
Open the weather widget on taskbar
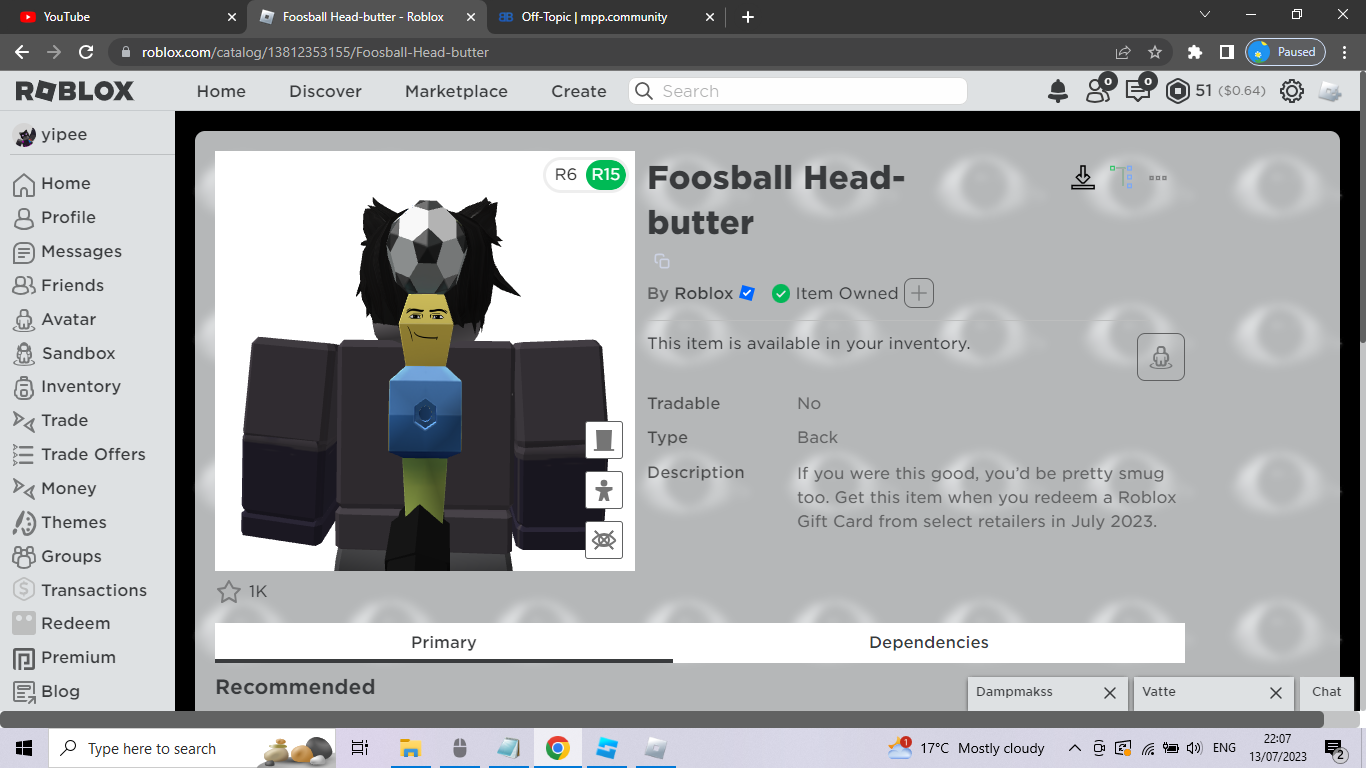click(x=966, y=748)
